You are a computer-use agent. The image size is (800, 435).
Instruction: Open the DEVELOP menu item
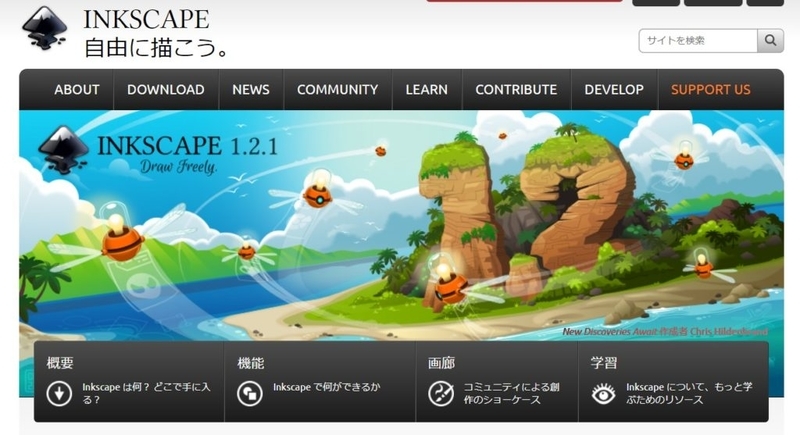pyautogui.click(x=614, y=90)
